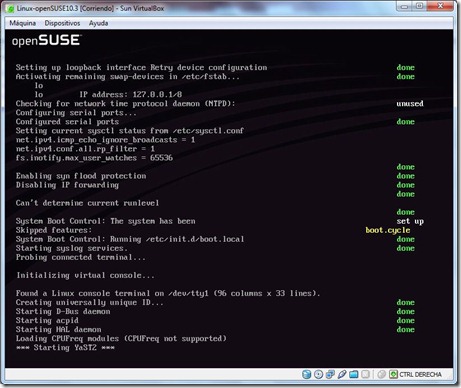The image size is (461, 388).
Task: Click the USB devices status icon
Action: pos(342,374)
